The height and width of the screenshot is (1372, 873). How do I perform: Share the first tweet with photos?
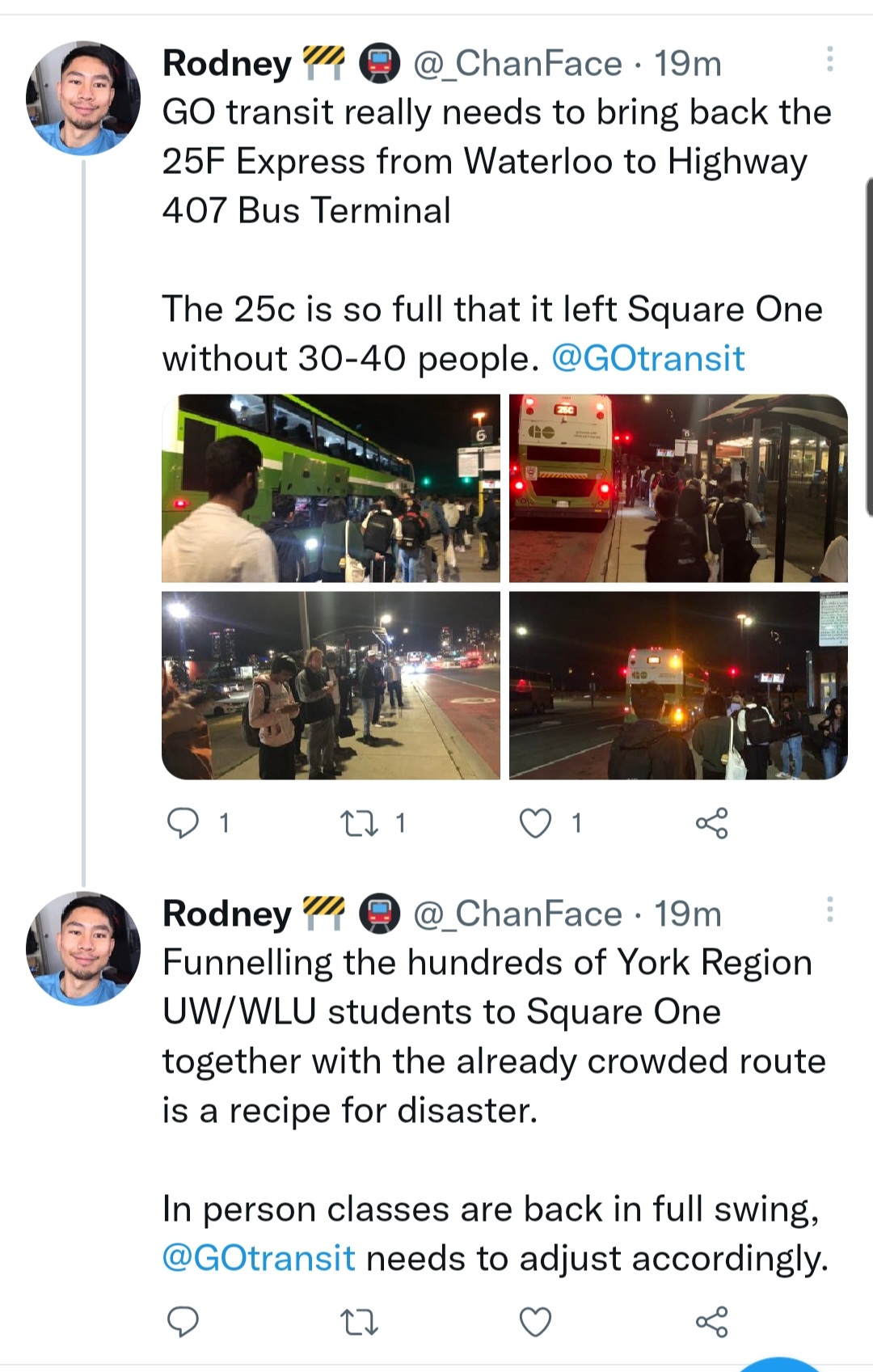coord(711,823)
